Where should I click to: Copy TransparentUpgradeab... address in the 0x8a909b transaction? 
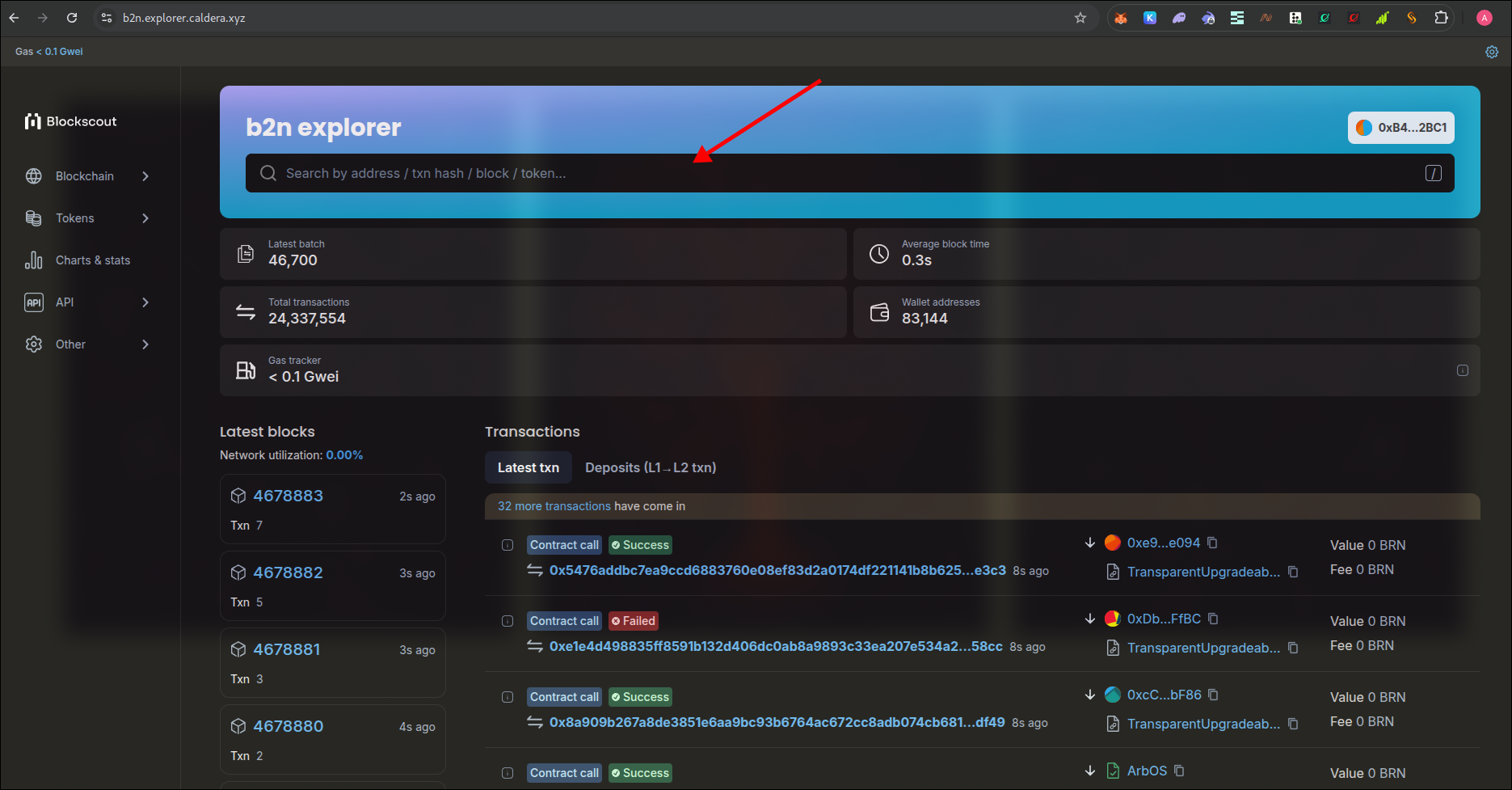click(1293, 724)
